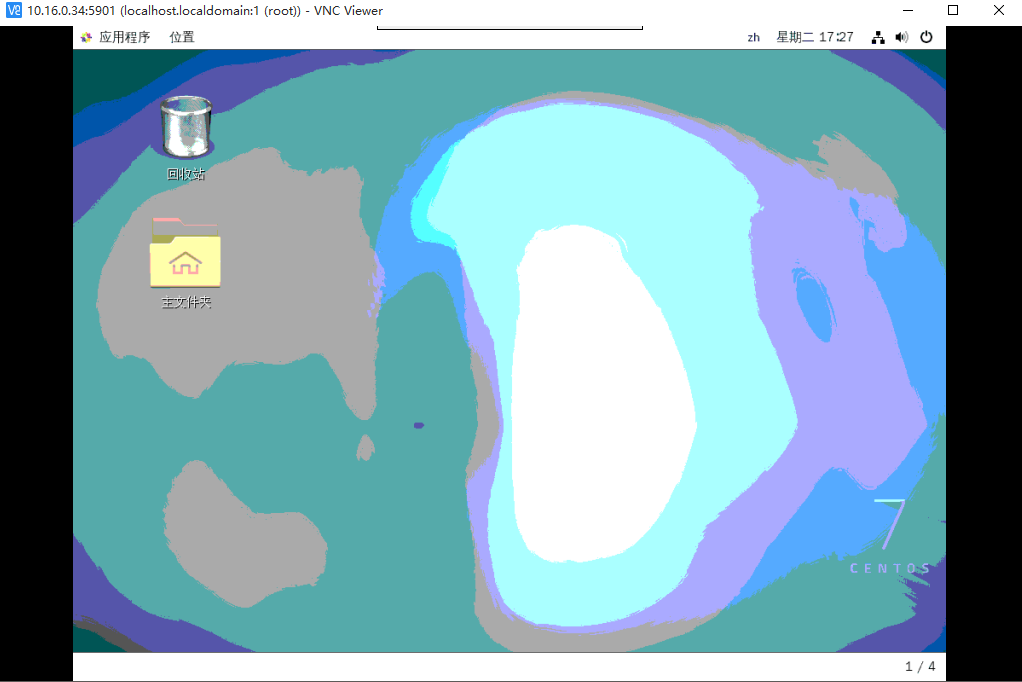Viewport: 1022px width, 682px height.
Task: Click the network connection status icon
Action: [878, 37]
